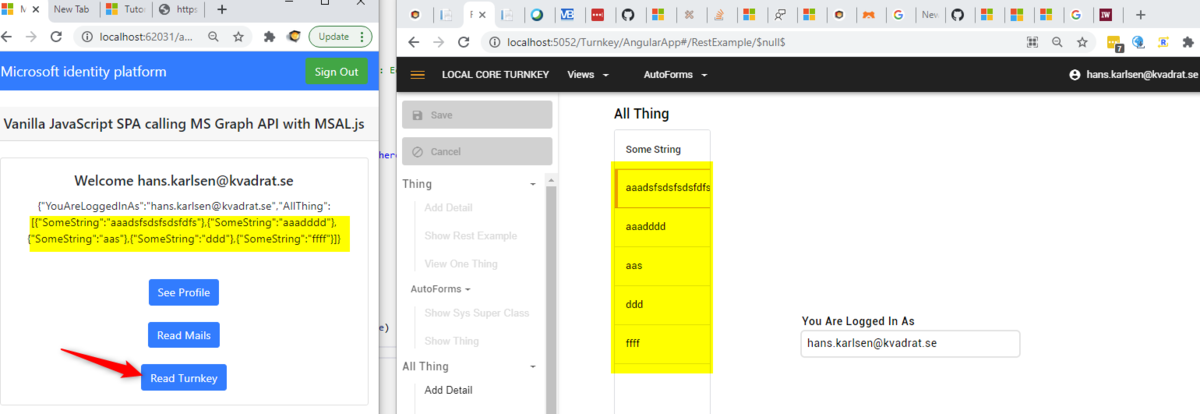Open the three-dot menu in the left Chrome window
This screenshot has width=1200, height=414.
(363, 36)
